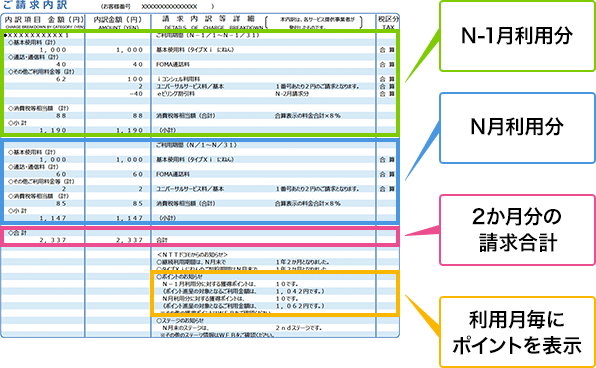Click the -40 discount amount
This screenshot has height=368, width=596.
135,94
